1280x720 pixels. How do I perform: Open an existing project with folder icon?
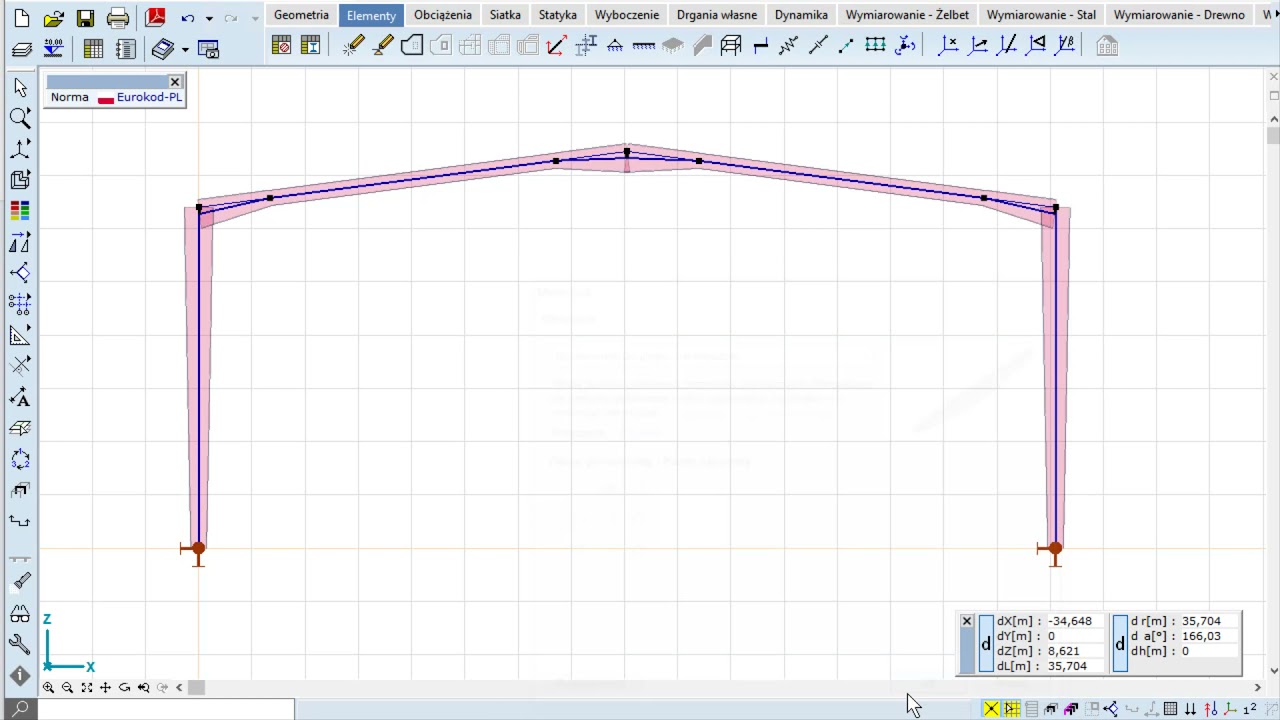pos(54,17)
